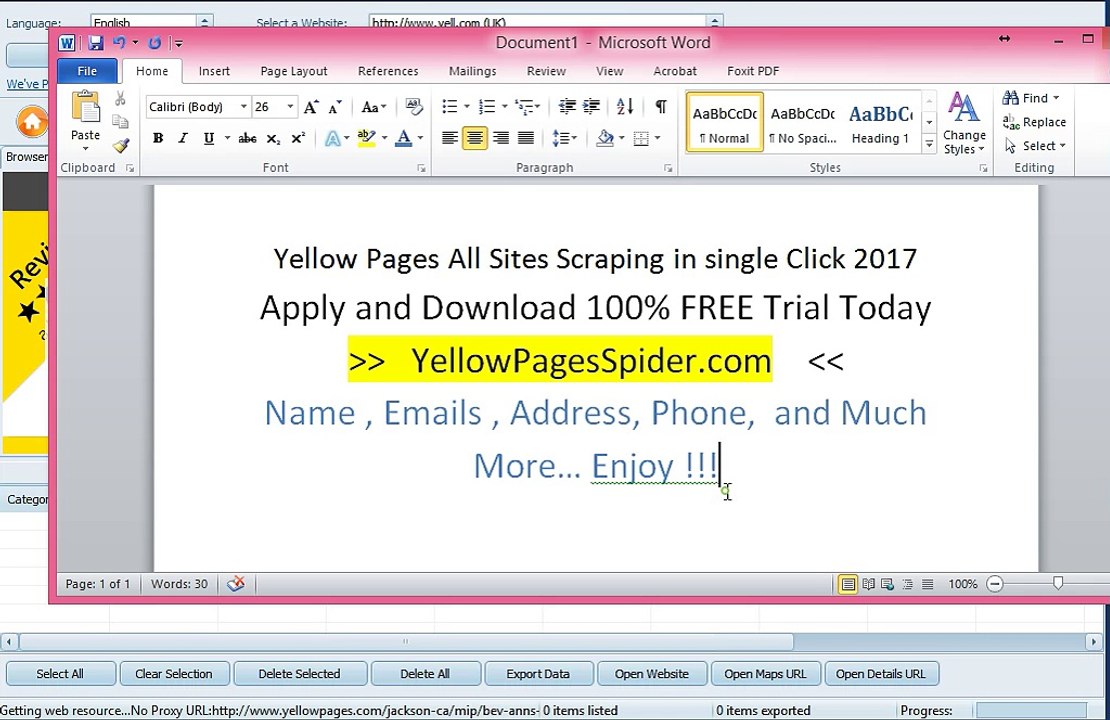Apply subscript formatting
The width and height of the screenshot is (1110, 720).
click(273, 138)
